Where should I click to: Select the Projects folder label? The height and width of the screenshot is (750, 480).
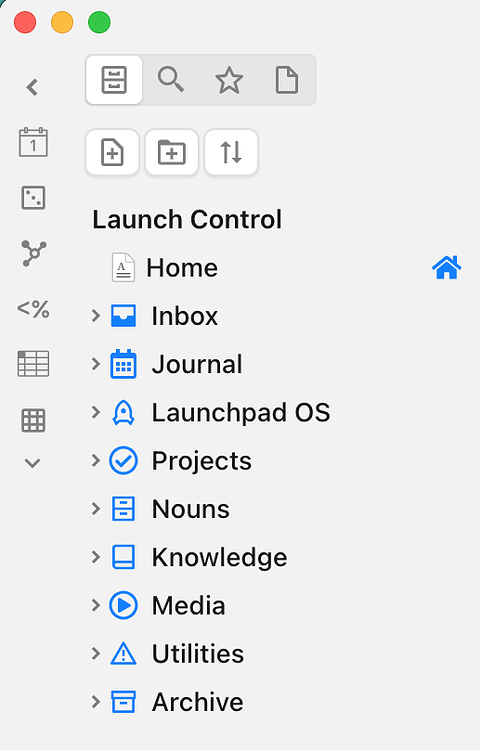pyautogui.click(x=201, y=461)
